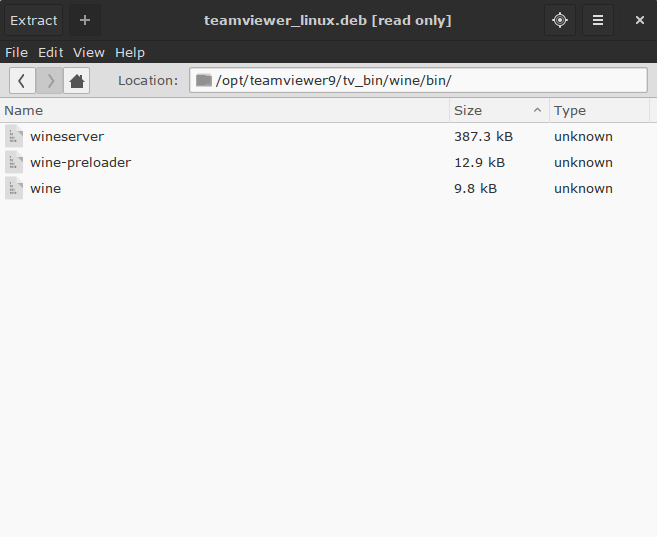Click the 387.3 kB size value
Viewport: 657px width, 537px height.
point(484,137)
